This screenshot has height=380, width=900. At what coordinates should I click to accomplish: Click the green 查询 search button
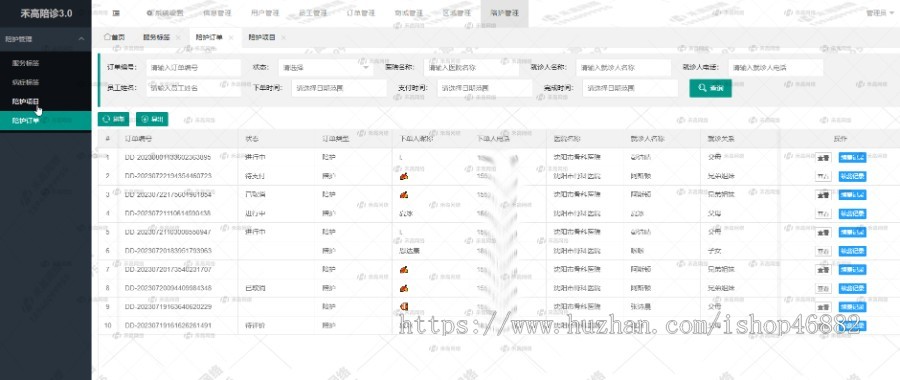point(710,88)
